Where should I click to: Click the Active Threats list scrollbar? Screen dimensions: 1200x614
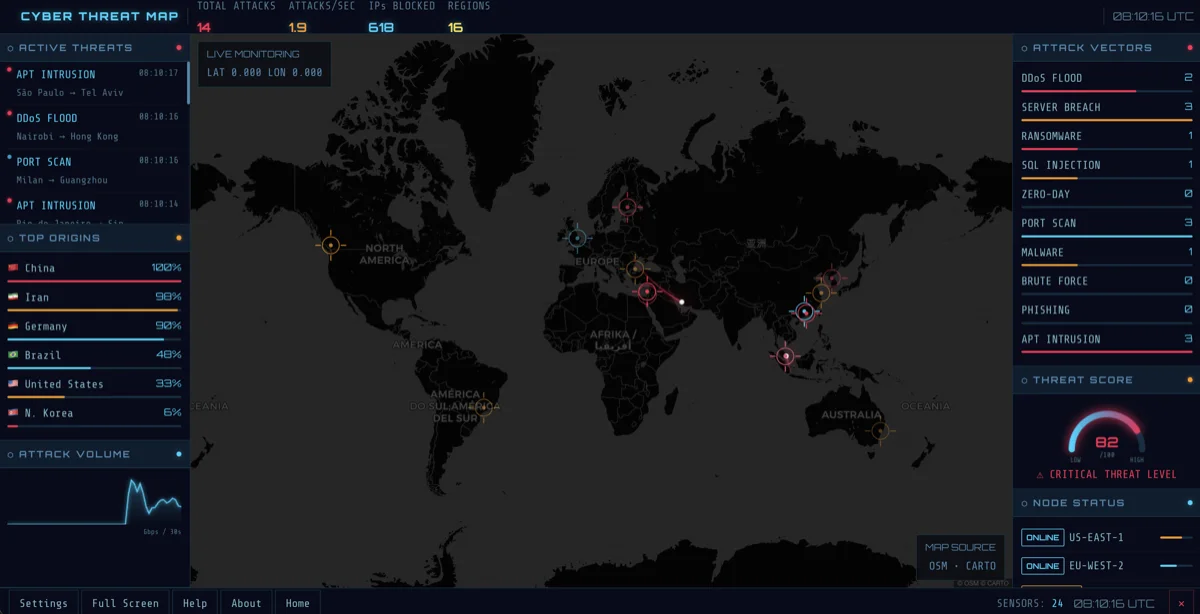187,83
